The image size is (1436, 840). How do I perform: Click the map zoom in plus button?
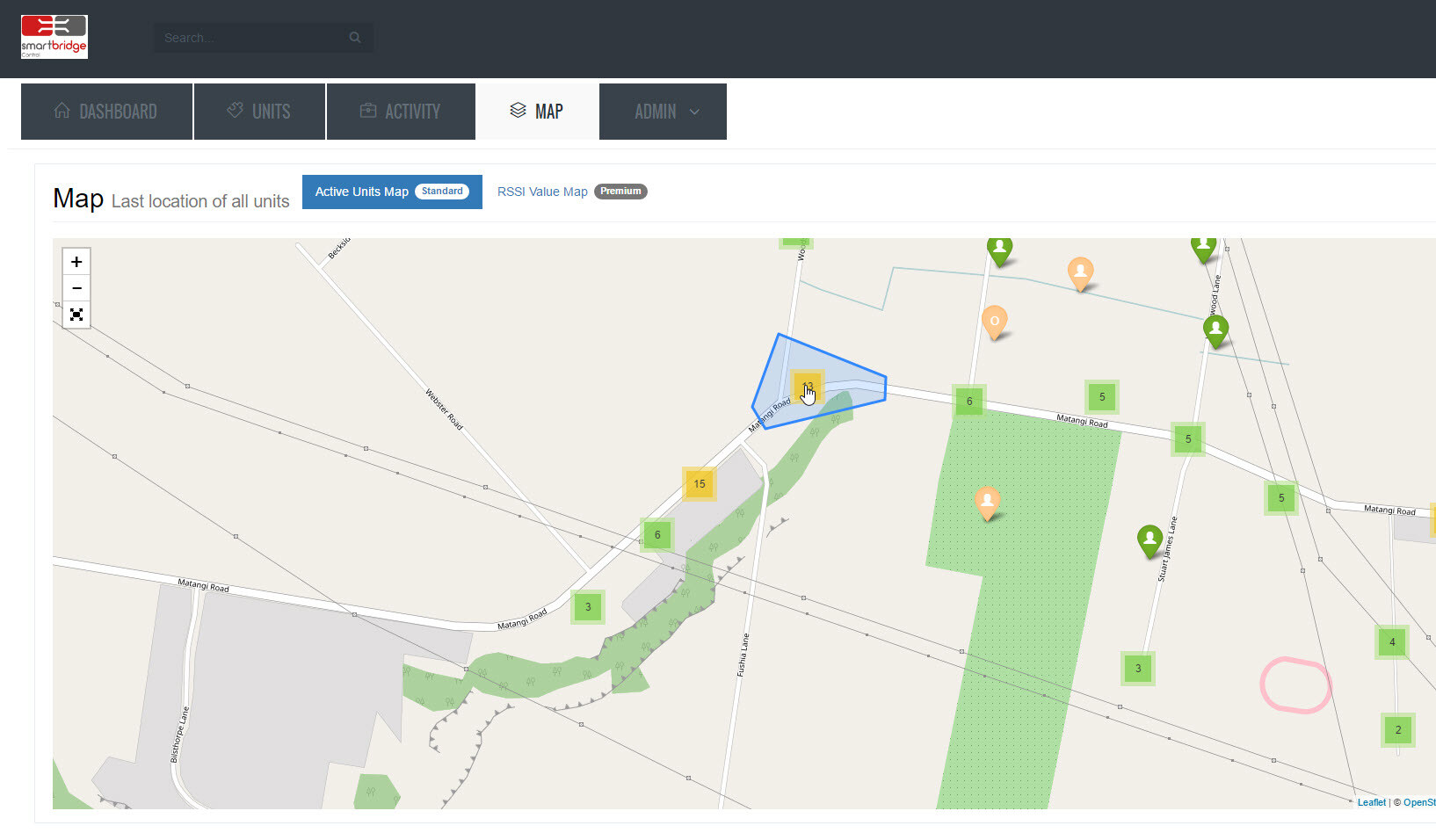pyautogui.click(x=76, y=262)
